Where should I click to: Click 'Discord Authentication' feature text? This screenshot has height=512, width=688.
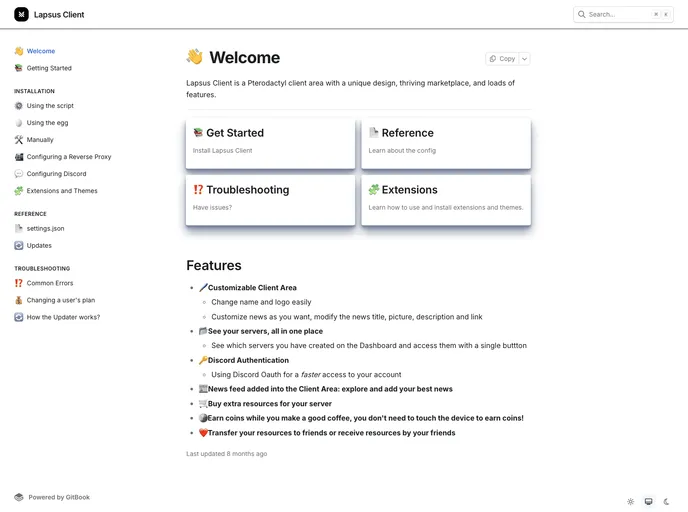tap(248, 360)
